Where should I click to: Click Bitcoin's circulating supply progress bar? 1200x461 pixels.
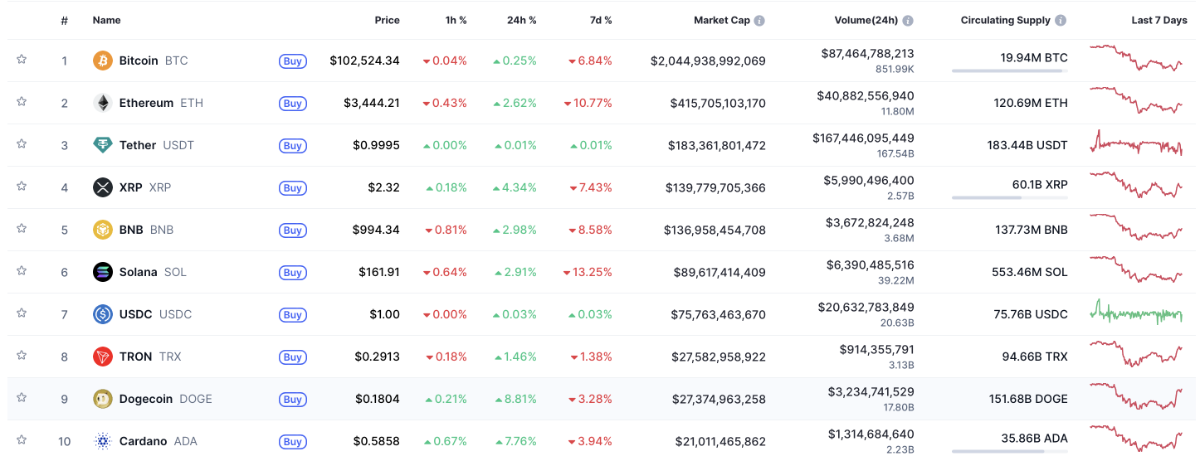pos(1009,71)
